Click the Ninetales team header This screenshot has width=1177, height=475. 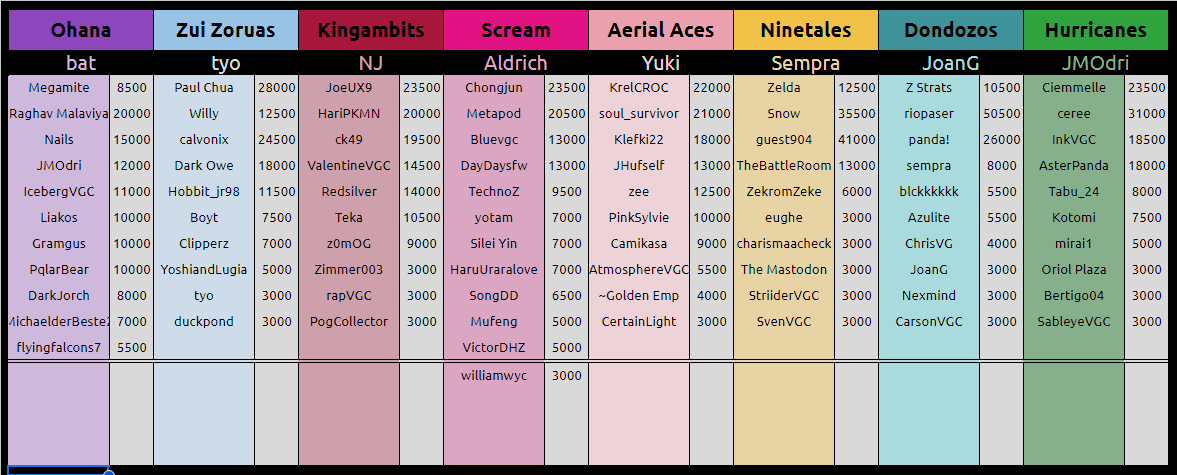(x=806, y=30)
